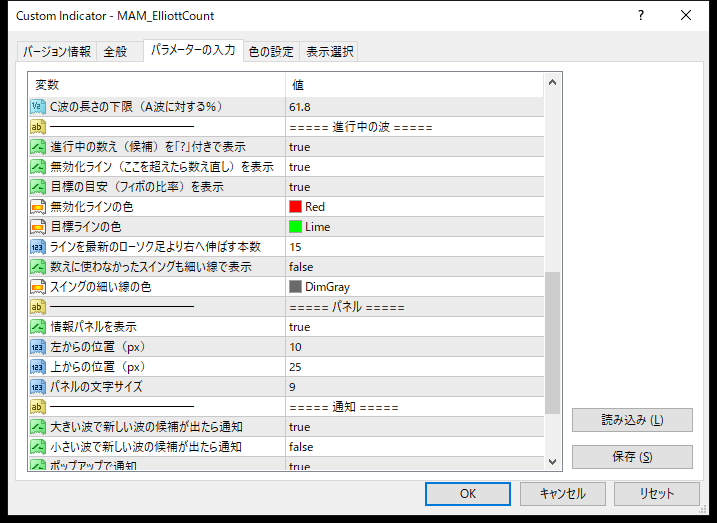Click the color icon beside スイングの細い線の色

pyautogui.click(x=38, y=287)
